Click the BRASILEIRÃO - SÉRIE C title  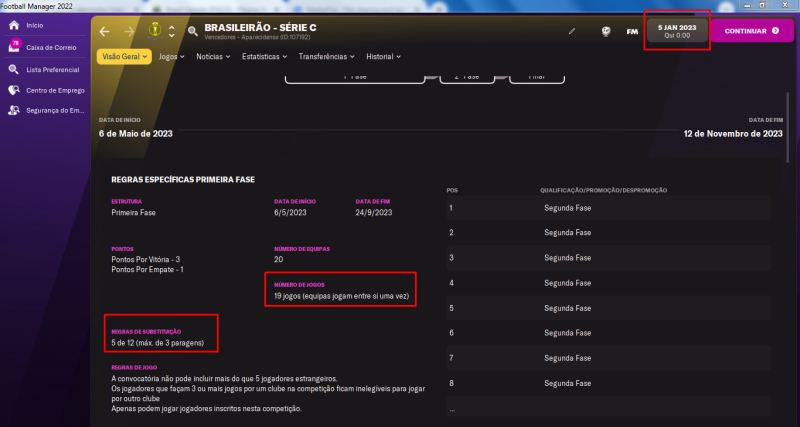point(260,28)
